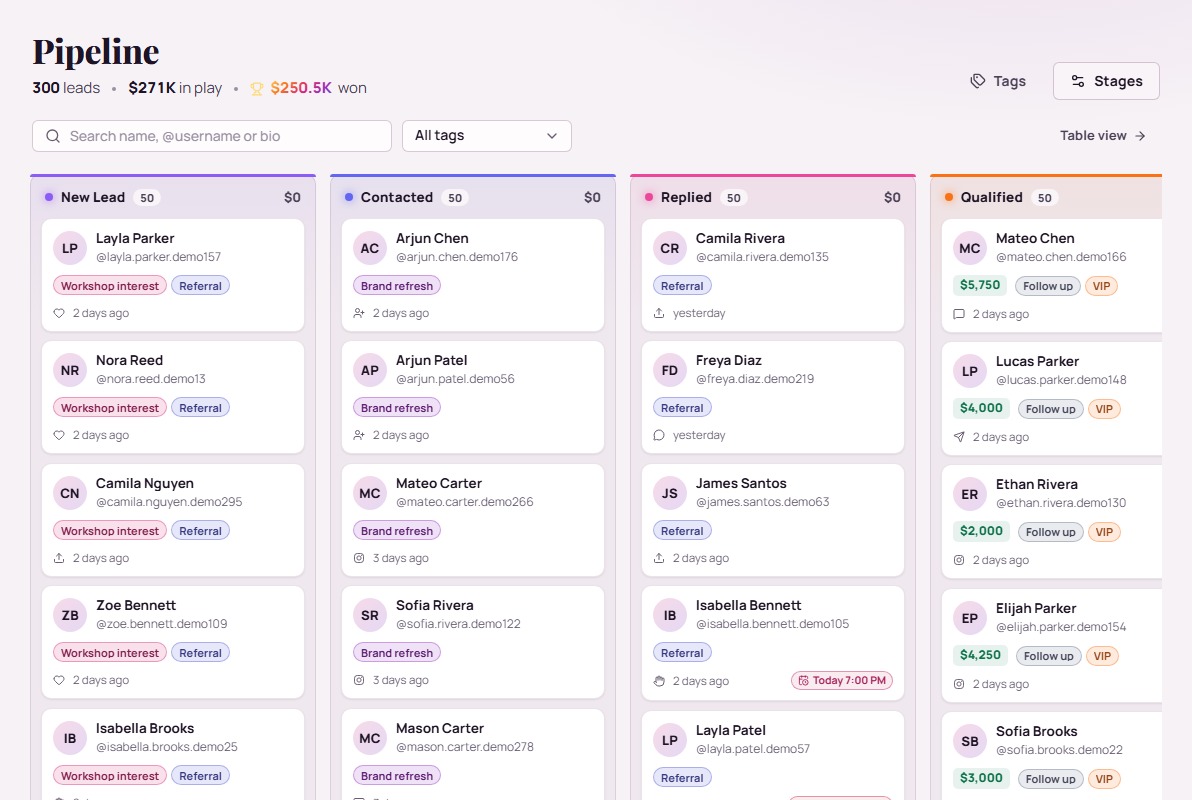Click Referral tag on Nora Reed card

(201, 408)
